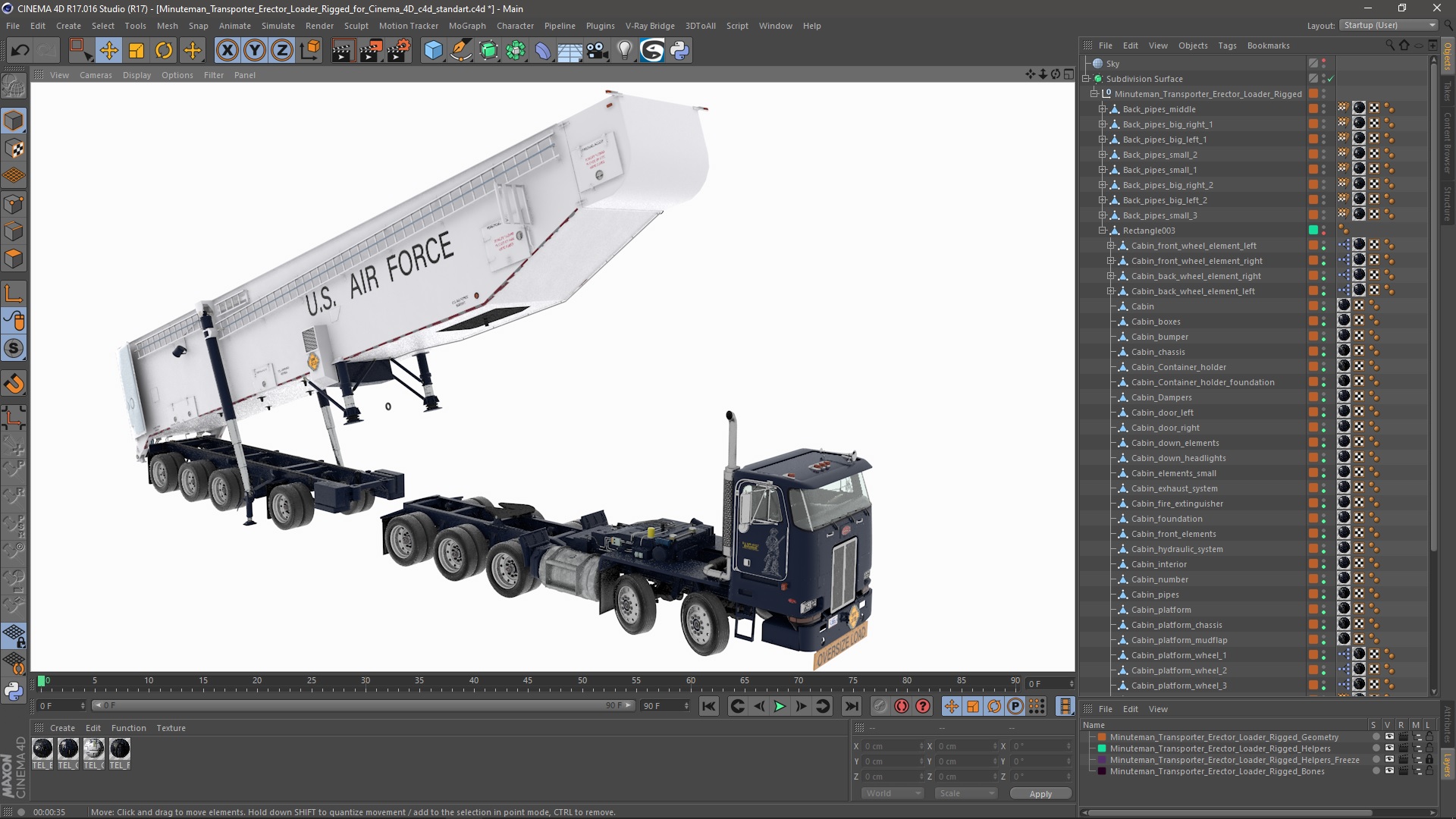
Task: Collapse the Rectangle003 node
Action: point(1103,231)
